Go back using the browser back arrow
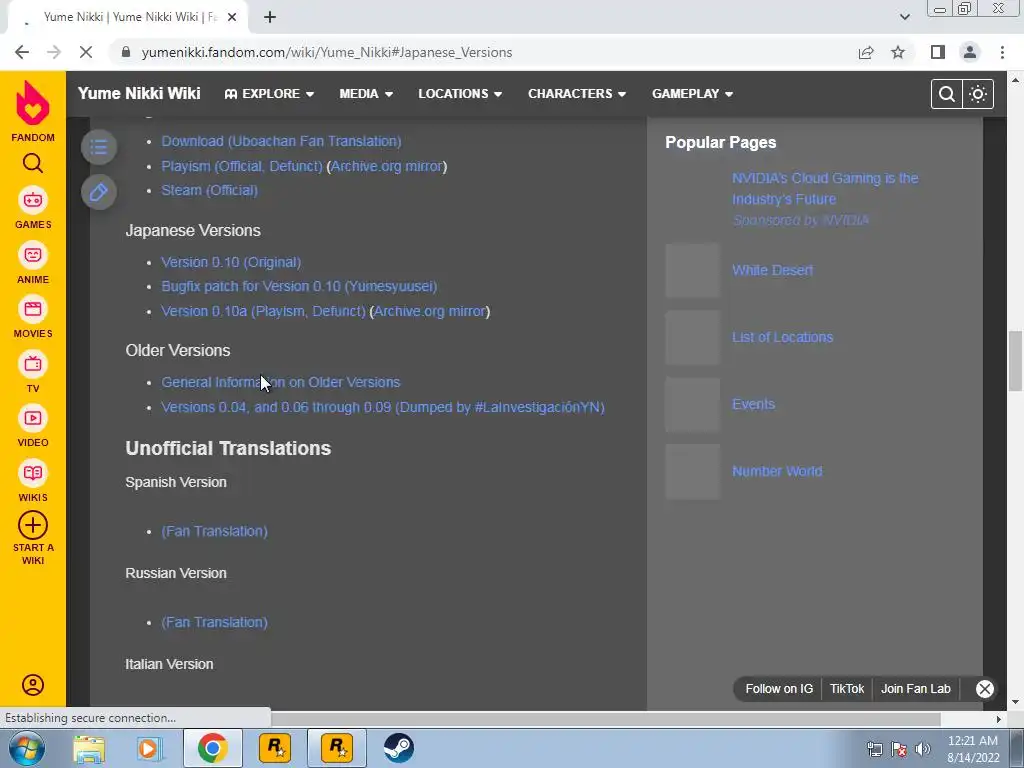Viewport: 1024px width, 768px height. tap(22, 52)
